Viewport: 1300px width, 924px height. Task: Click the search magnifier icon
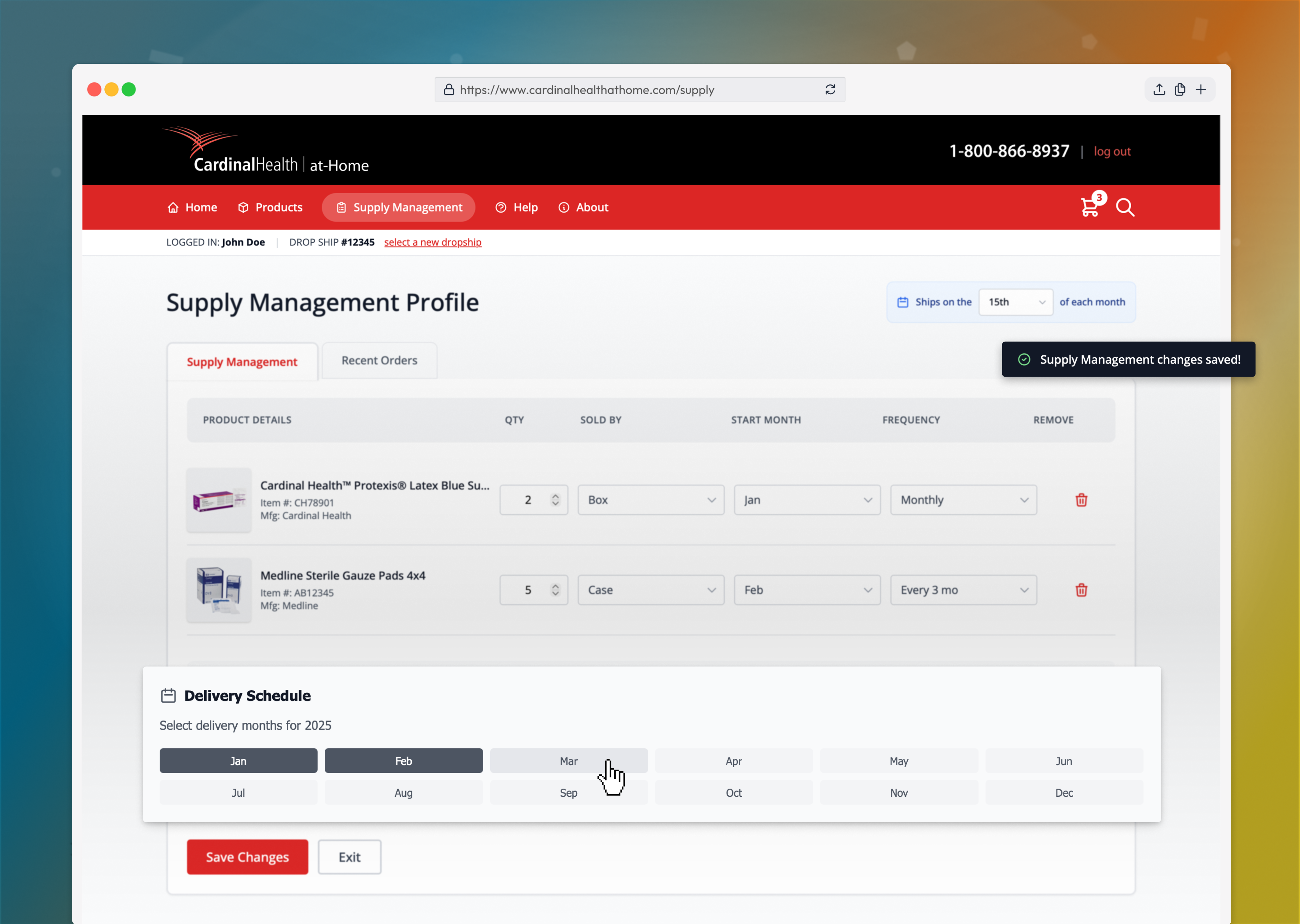pyautogui.click(x=1125, y=208)
